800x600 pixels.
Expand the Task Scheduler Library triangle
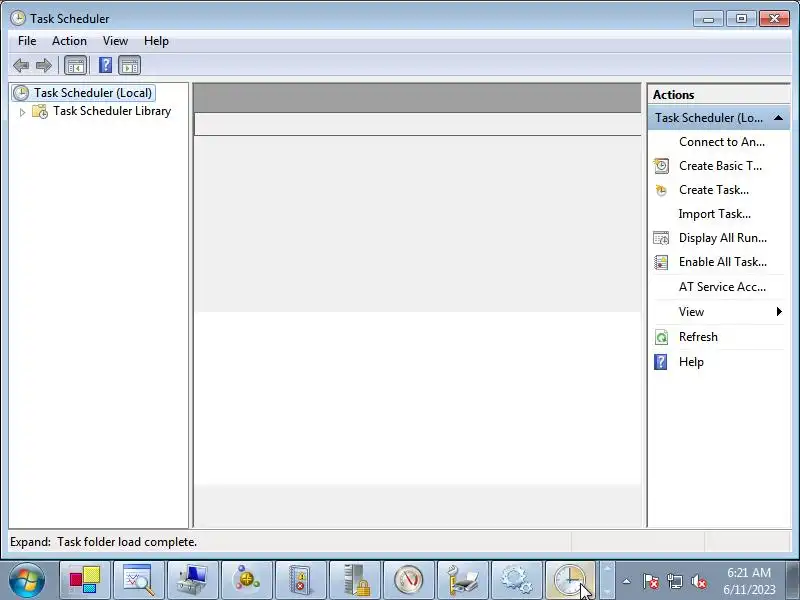point(22,112)
